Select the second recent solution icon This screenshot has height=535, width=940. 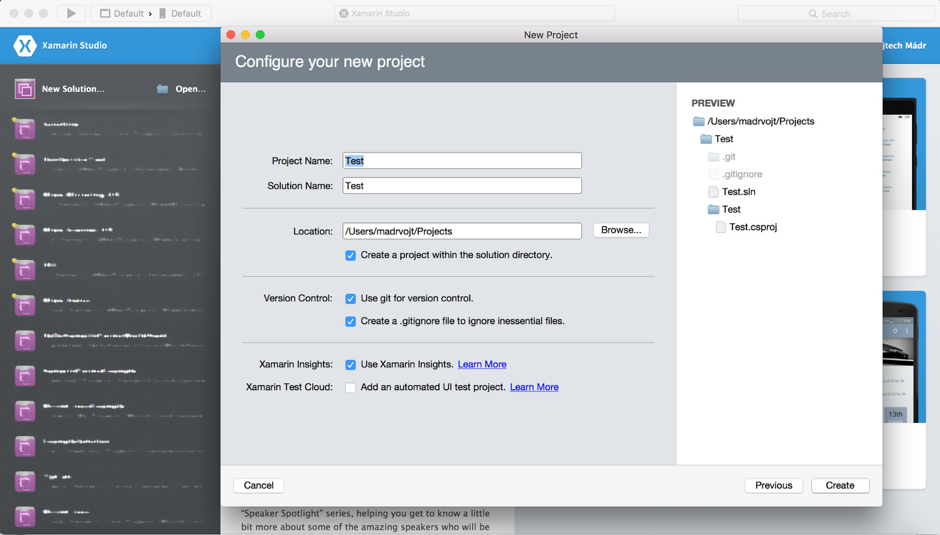(25, 164)
